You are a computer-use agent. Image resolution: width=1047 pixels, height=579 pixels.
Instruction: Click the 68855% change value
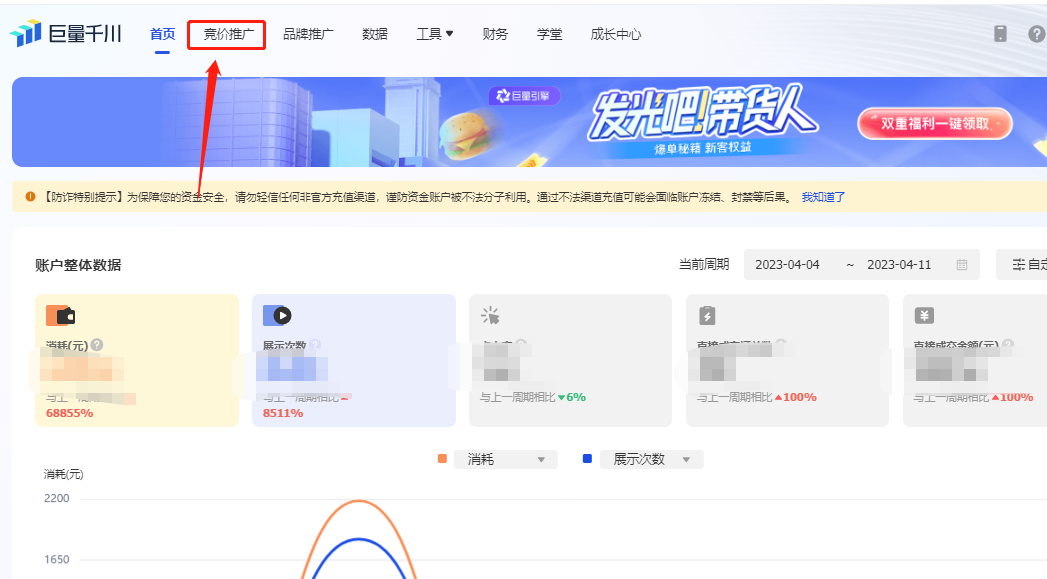[69, 413]
